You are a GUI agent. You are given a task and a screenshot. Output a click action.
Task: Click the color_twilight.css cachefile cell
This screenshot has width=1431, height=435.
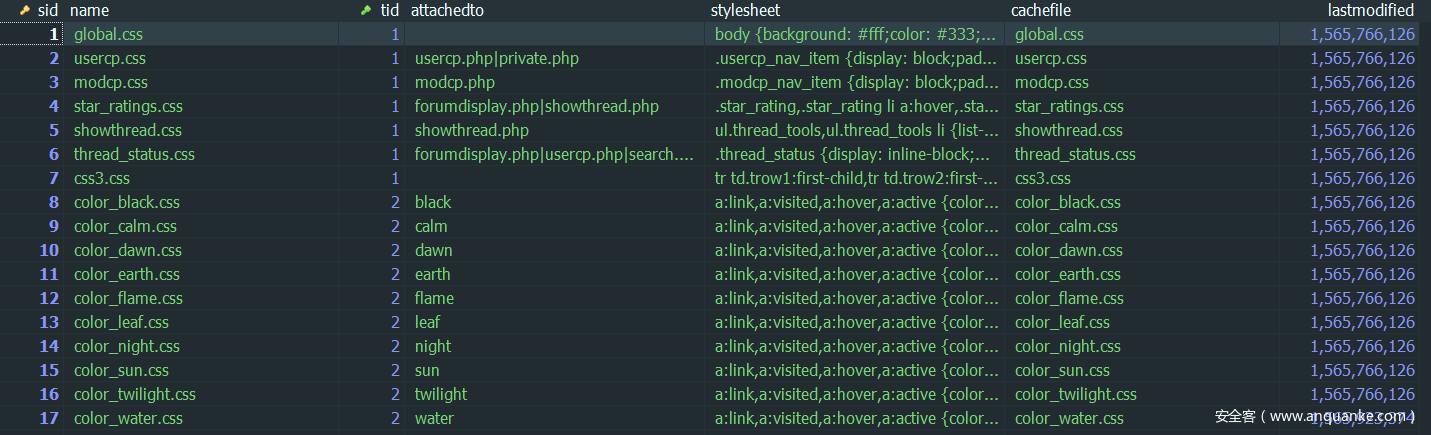coord(1075,394)
